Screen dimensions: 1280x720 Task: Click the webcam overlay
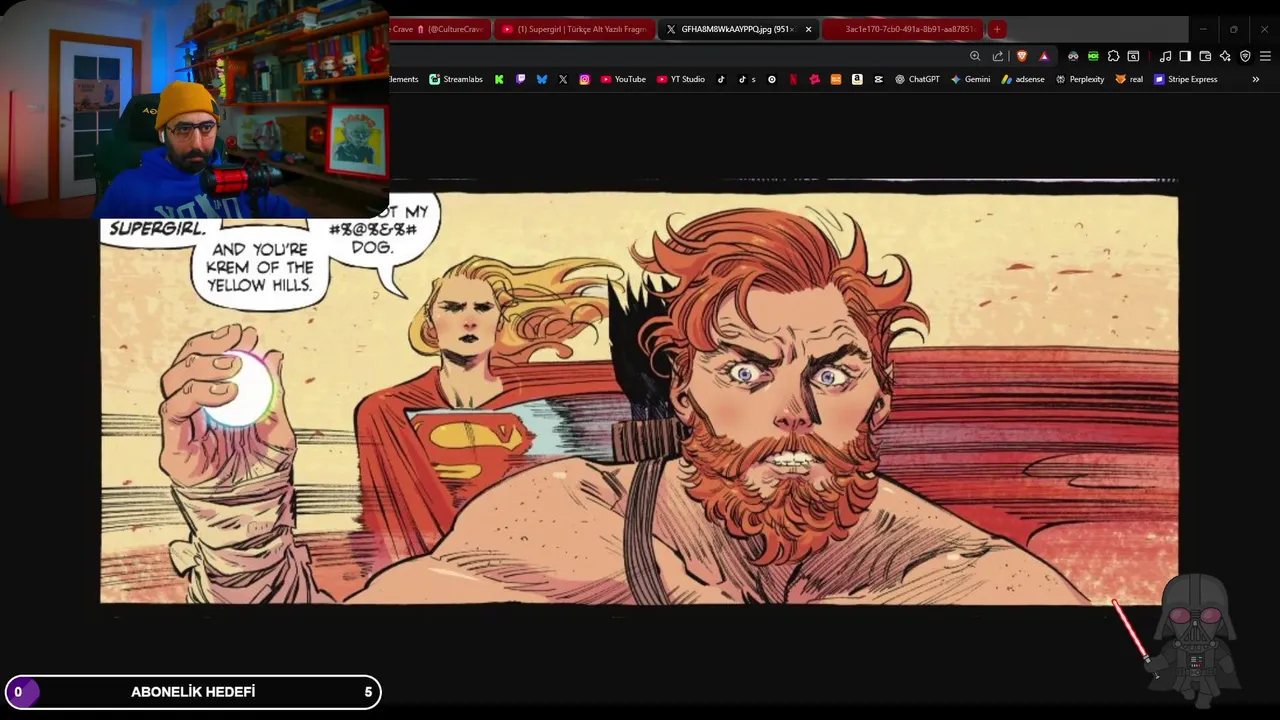pos(194,109)
